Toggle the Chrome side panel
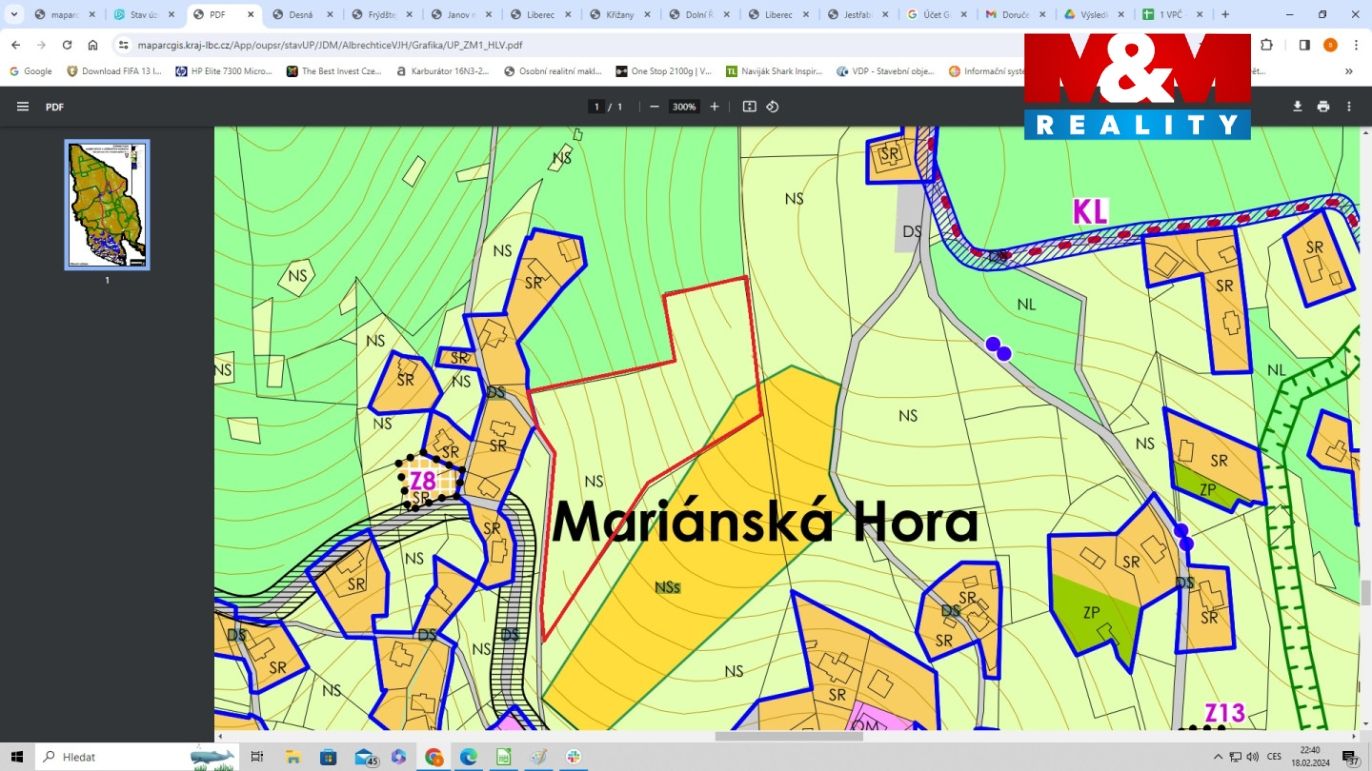Screen dimensions: 1372x771 tap(1304, 45)
